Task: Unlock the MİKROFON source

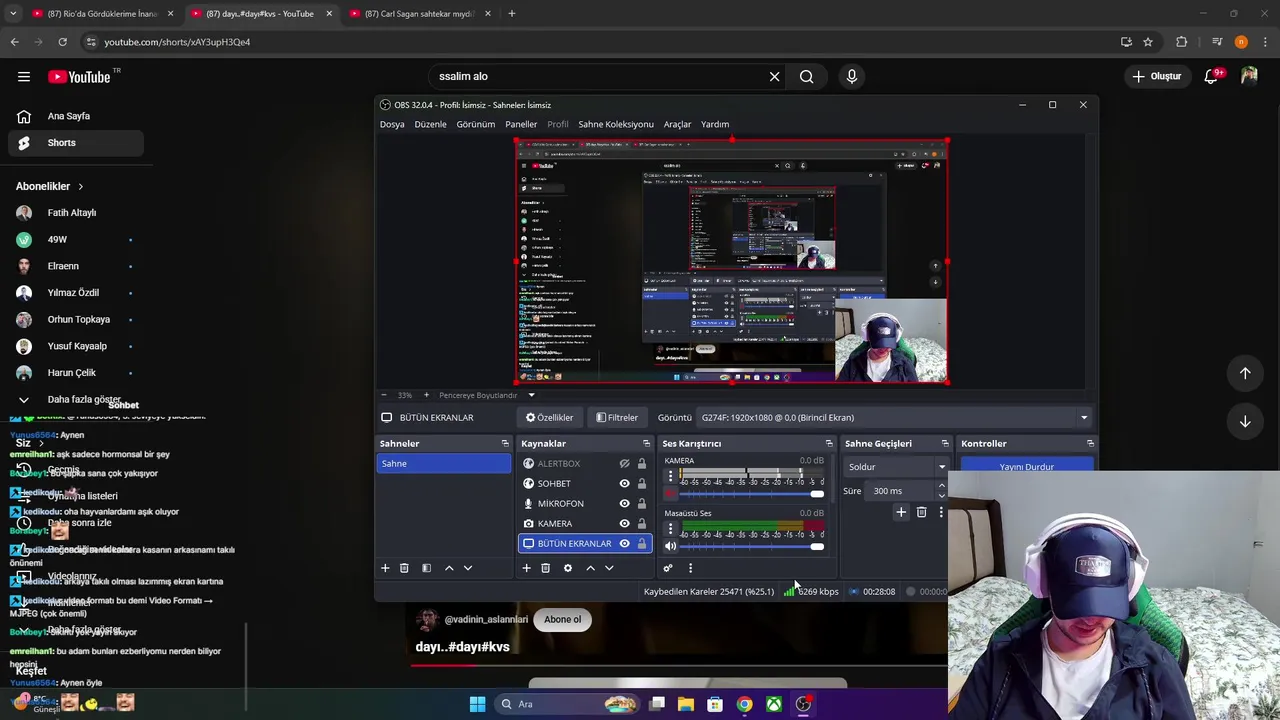Action: click(x=642, y=504)
